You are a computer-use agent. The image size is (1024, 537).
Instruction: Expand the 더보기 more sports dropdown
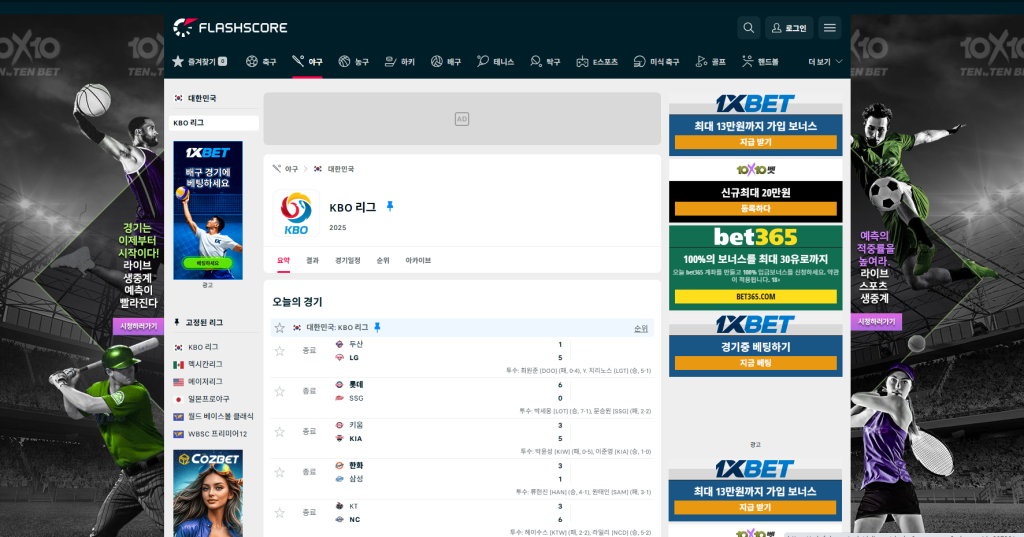coord(825,61)
